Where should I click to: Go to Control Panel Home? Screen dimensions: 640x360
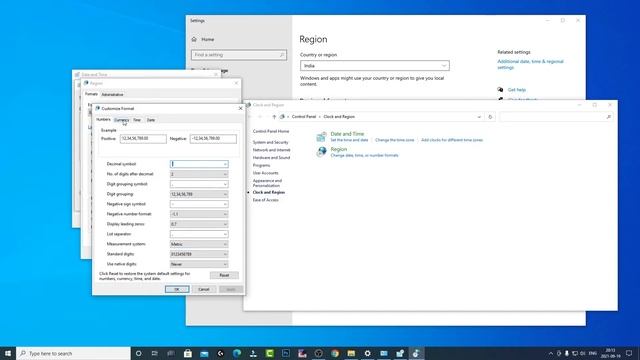(271, 131)
